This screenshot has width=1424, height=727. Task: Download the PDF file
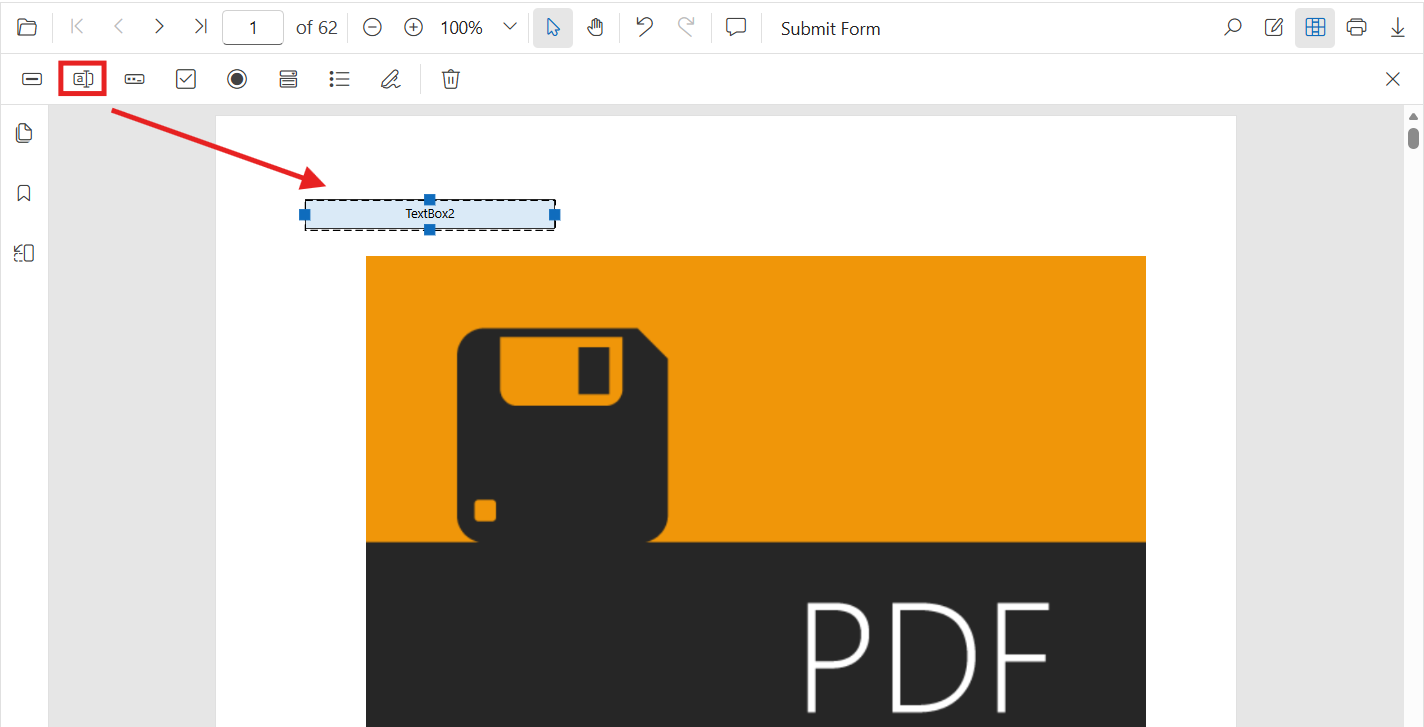click(x=1398, y=28)
